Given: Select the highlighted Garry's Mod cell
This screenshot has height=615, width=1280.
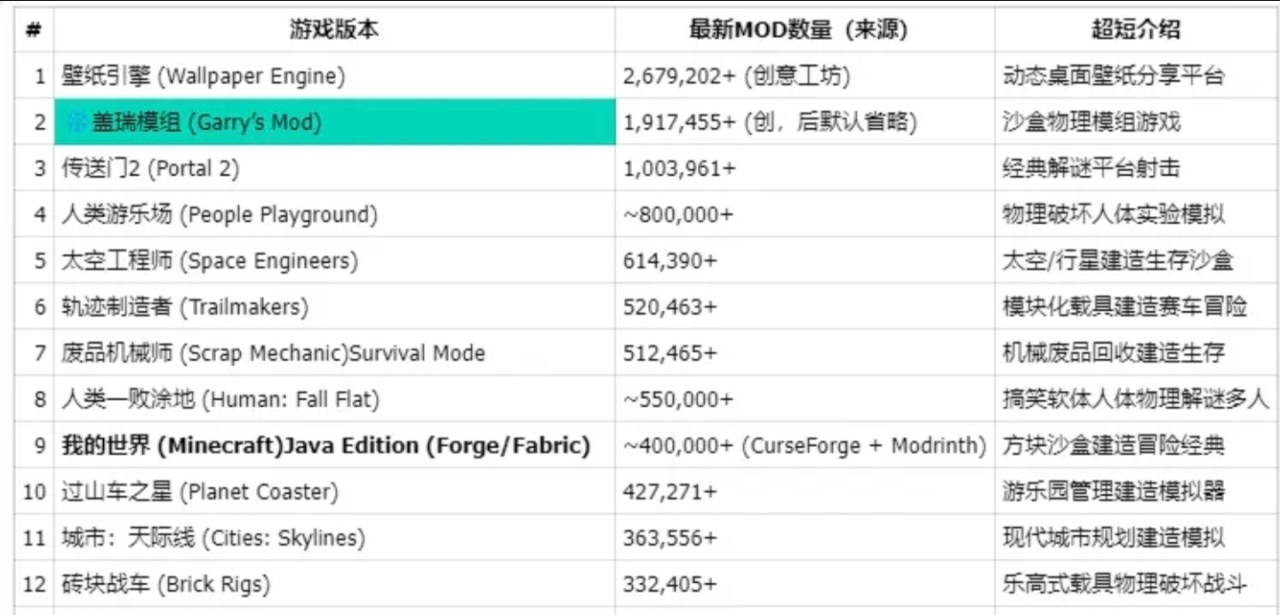Looking at the screenshot, I should tap(335, 122).
